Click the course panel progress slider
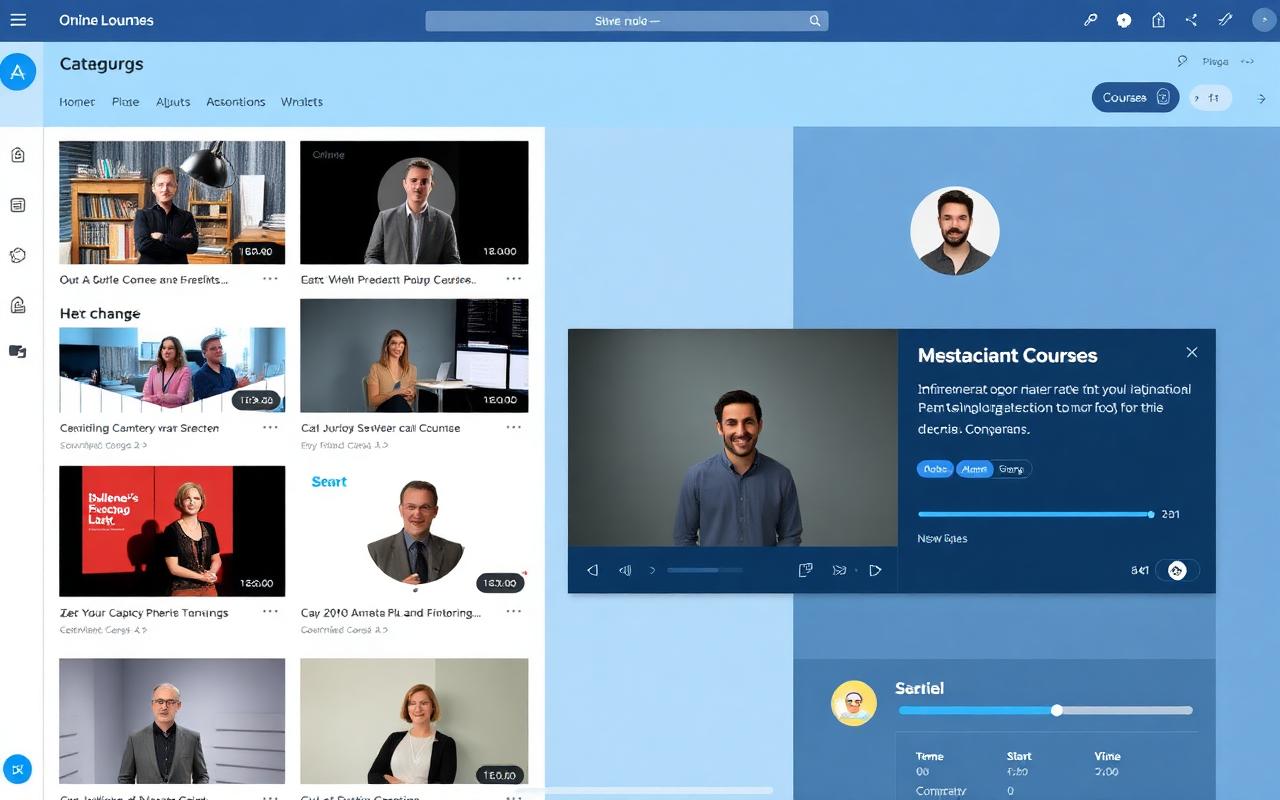Image resolution: width=1280 pixels, height=800 pixels. pos(1036,514)
